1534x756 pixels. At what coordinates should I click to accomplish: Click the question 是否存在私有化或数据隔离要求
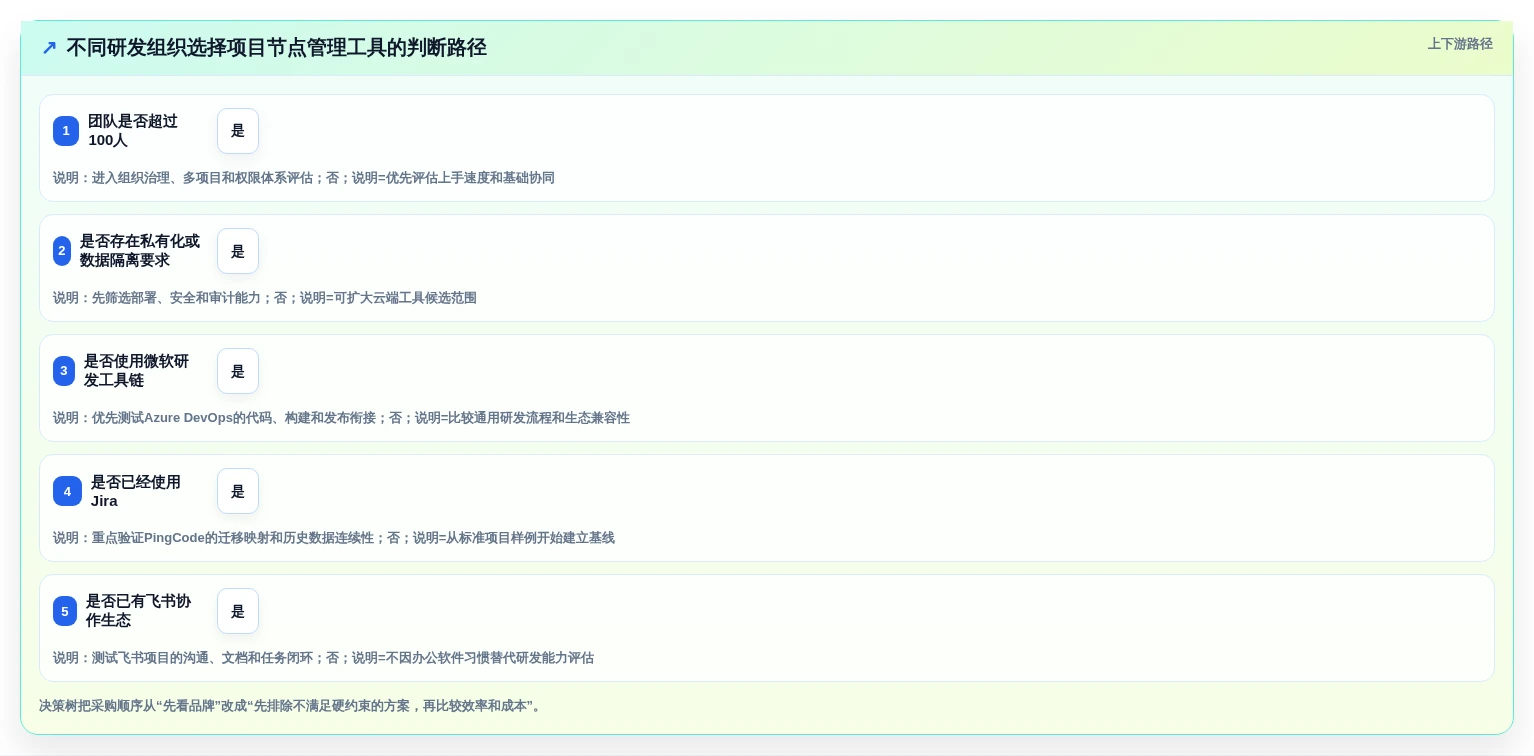pyautogui.click(x=140, y=251)
